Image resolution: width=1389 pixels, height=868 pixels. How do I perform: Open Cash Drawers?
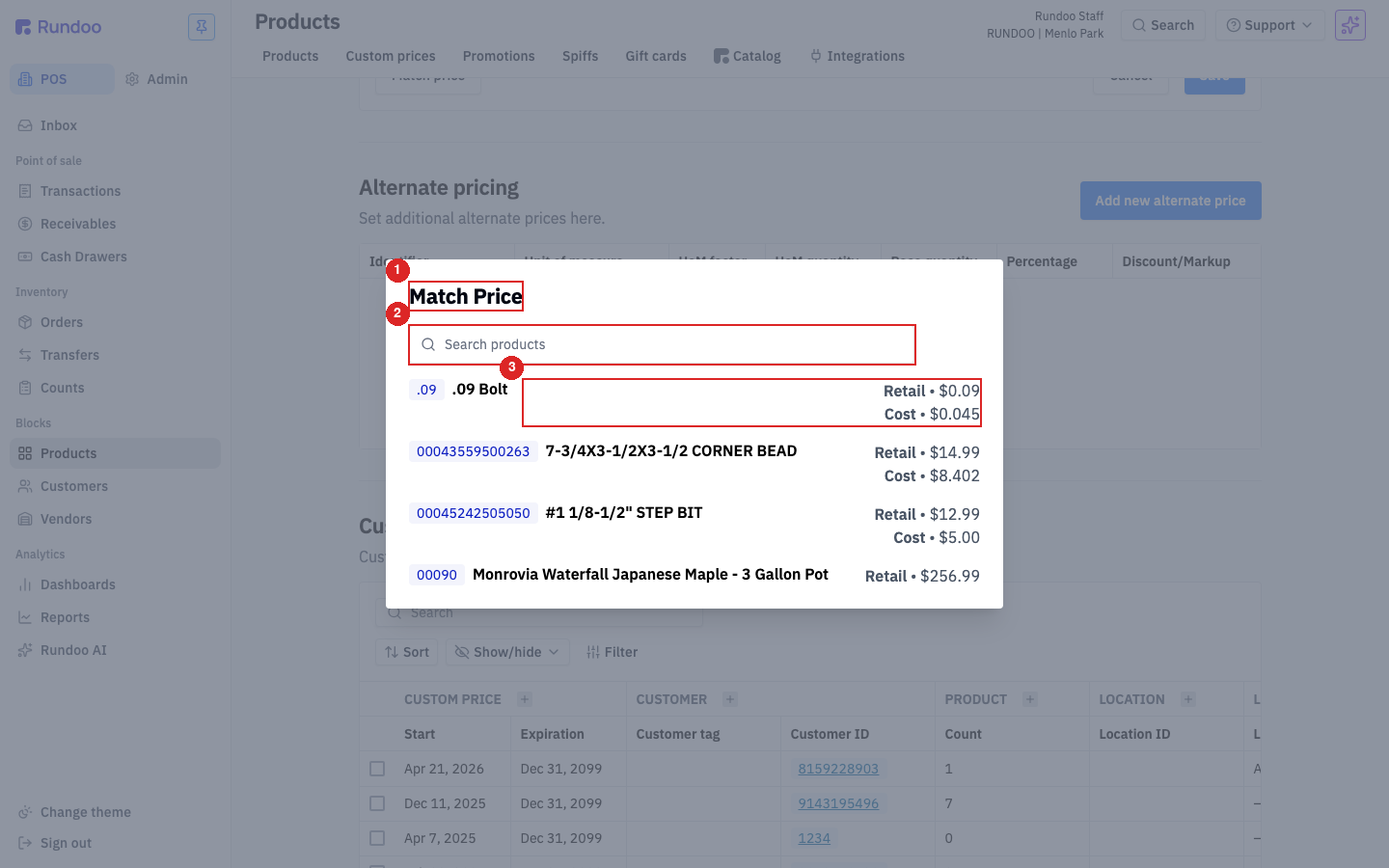[x=115, y=257]
